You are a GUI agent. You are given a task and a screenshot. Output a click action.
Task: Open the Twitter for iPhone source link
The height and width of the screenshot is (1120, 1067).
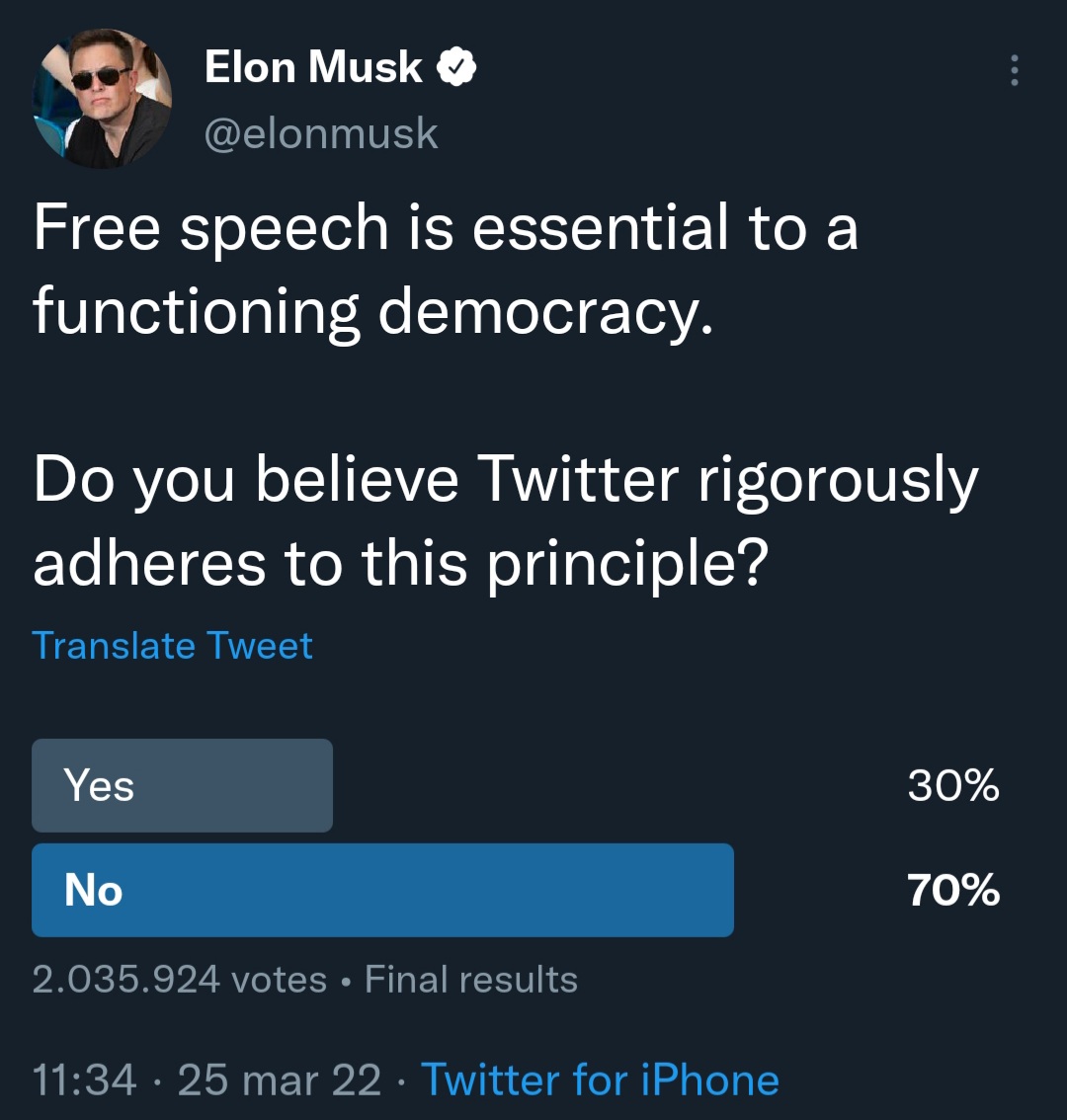(601, 1080)
